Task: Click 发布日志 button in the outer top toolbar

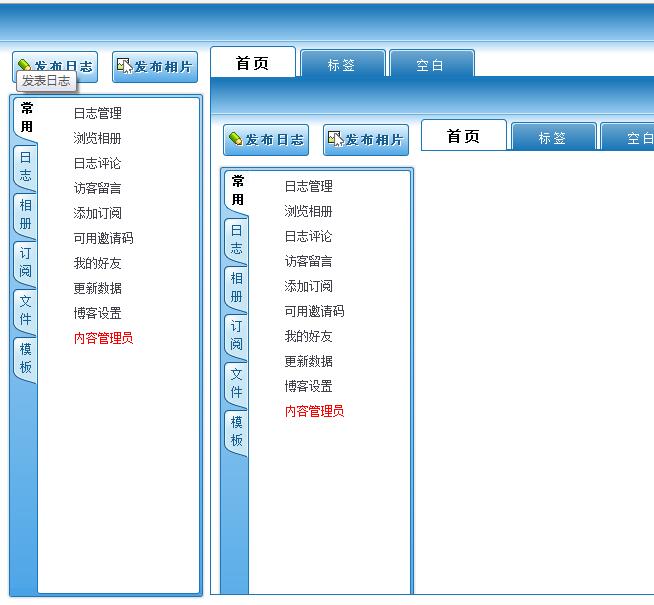Action: [55, 66]
